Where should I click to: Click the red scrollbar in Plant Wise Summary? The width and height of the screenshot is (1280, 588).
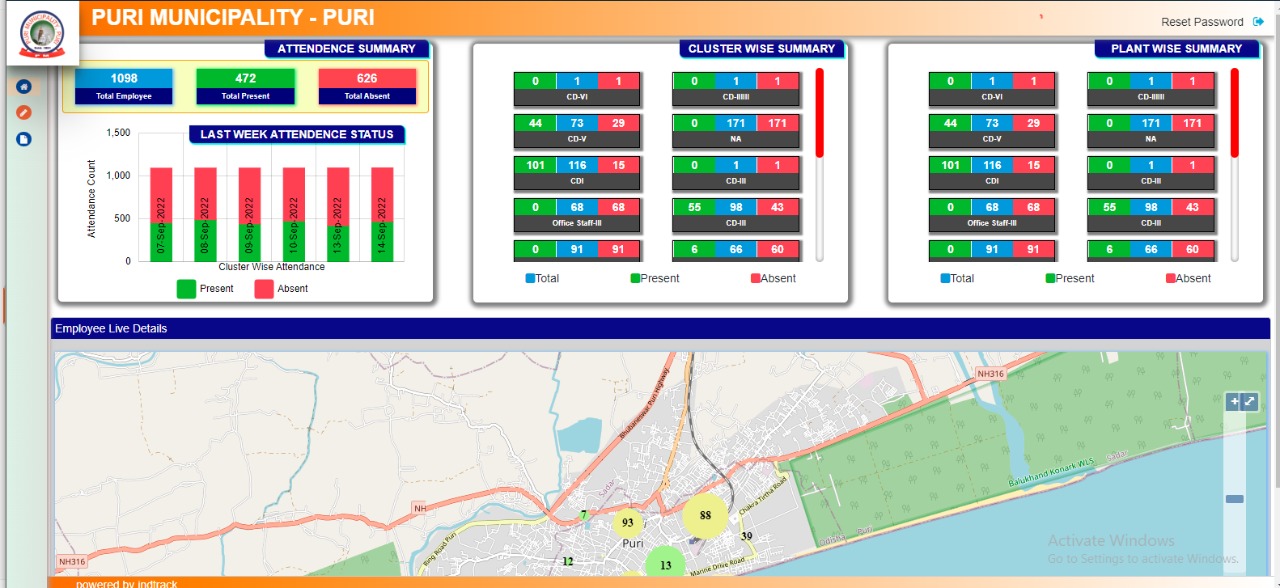click(x=1235, y=112)
